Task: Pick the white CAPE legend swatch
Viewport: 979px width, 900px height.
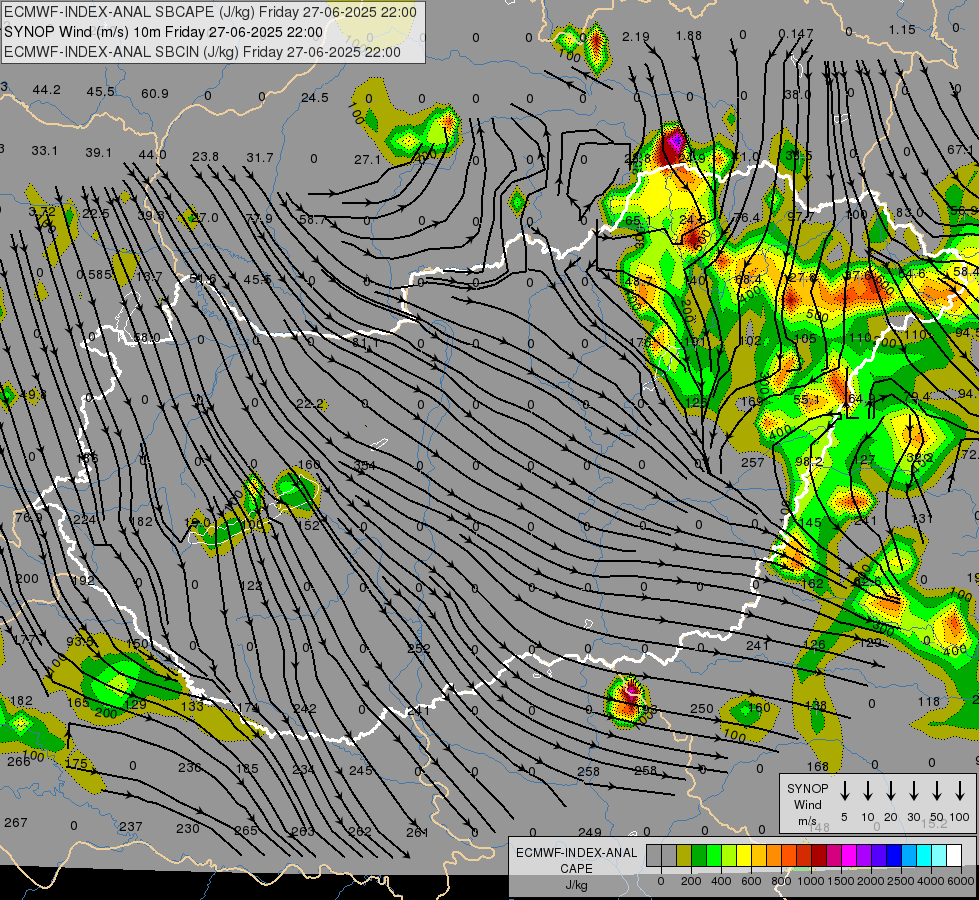Action: click(954, 856)
